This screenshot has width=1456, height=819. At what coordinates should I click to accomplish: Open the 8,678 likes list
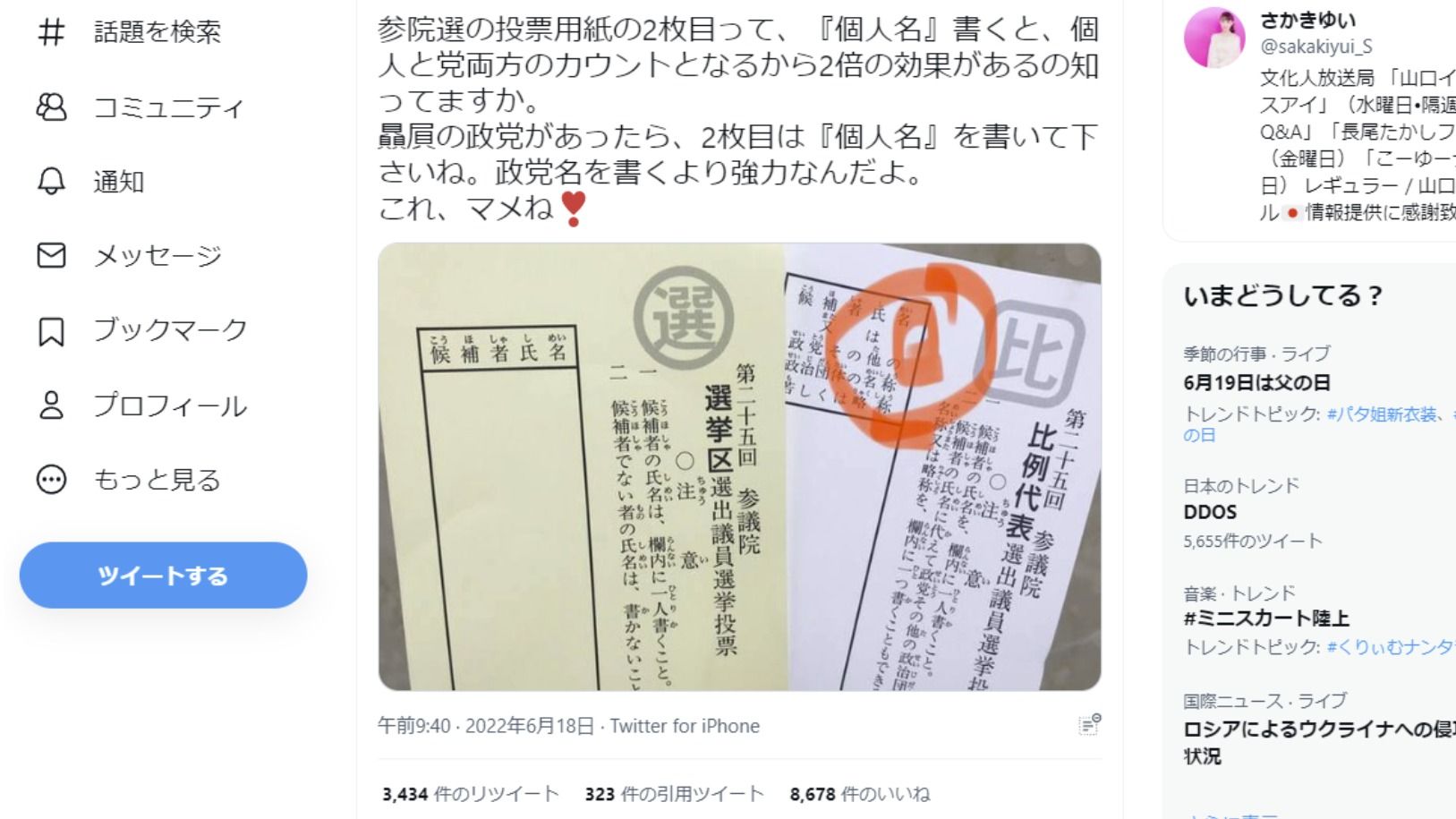tap(860, 794)
